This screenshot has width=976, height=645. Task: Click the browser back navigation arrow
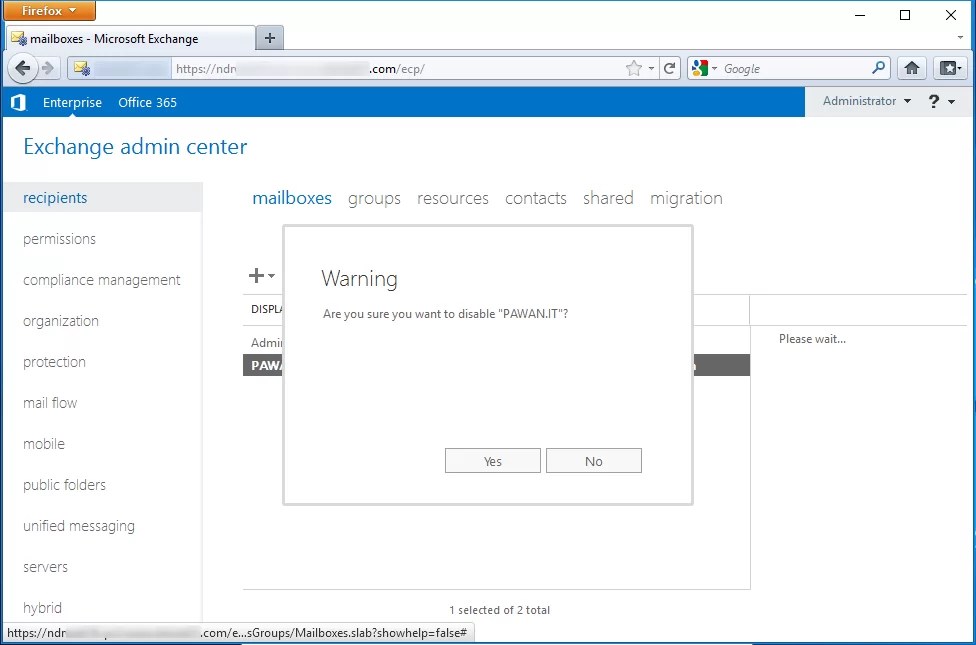[22, 68]
